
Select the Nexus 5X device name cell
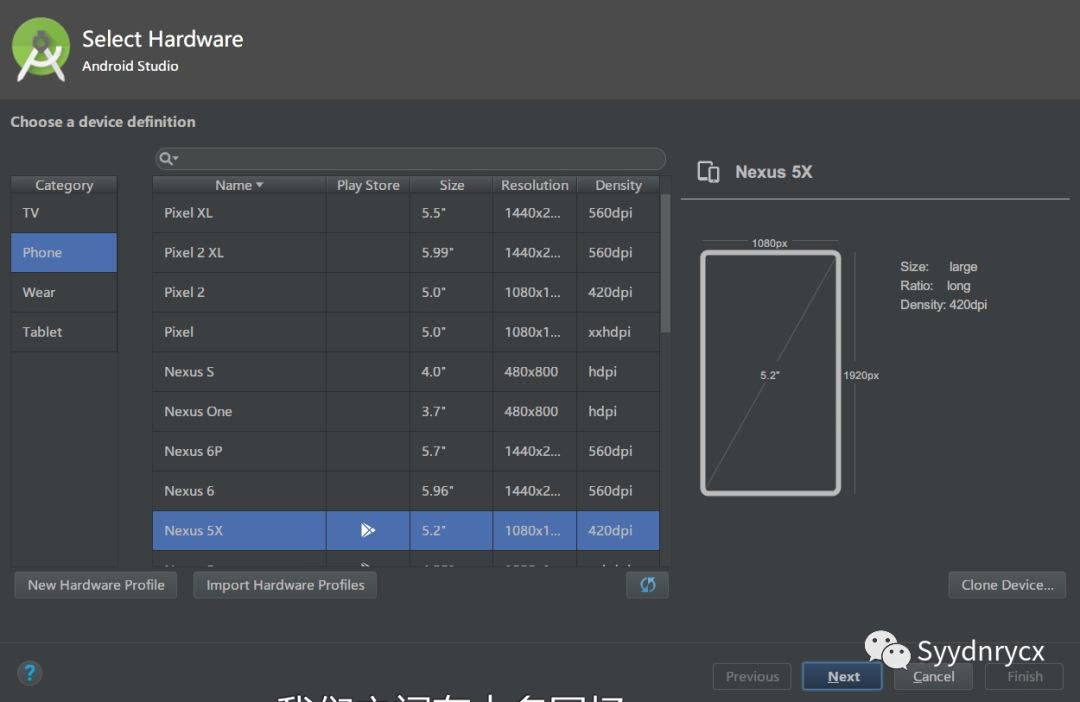(x=239, y=530)
